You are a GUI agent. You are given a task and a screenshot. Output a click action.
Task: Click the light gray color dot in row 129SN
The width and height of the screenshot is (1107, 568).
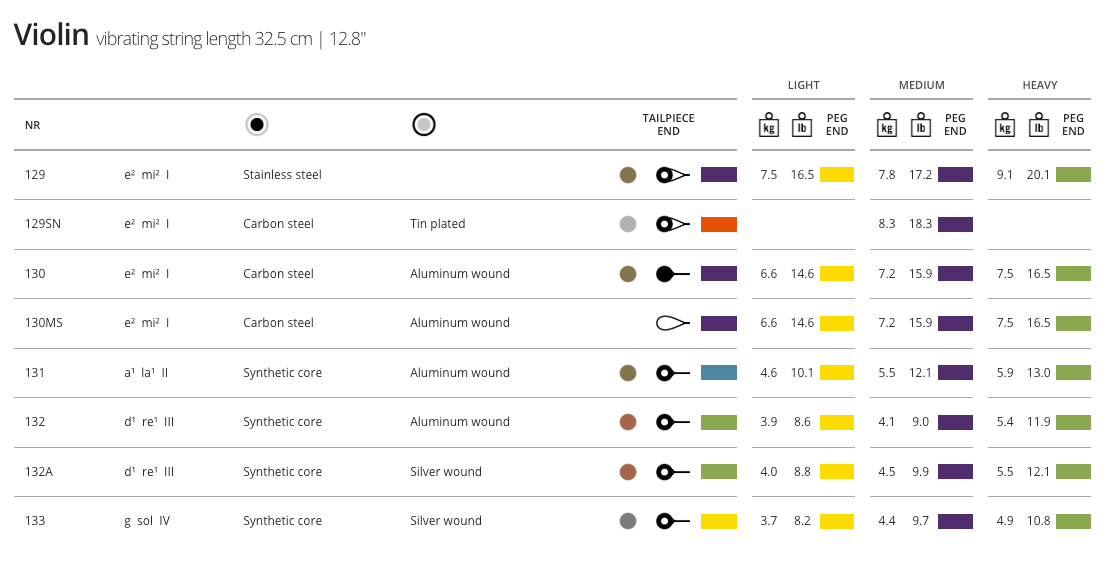(628, 224)
